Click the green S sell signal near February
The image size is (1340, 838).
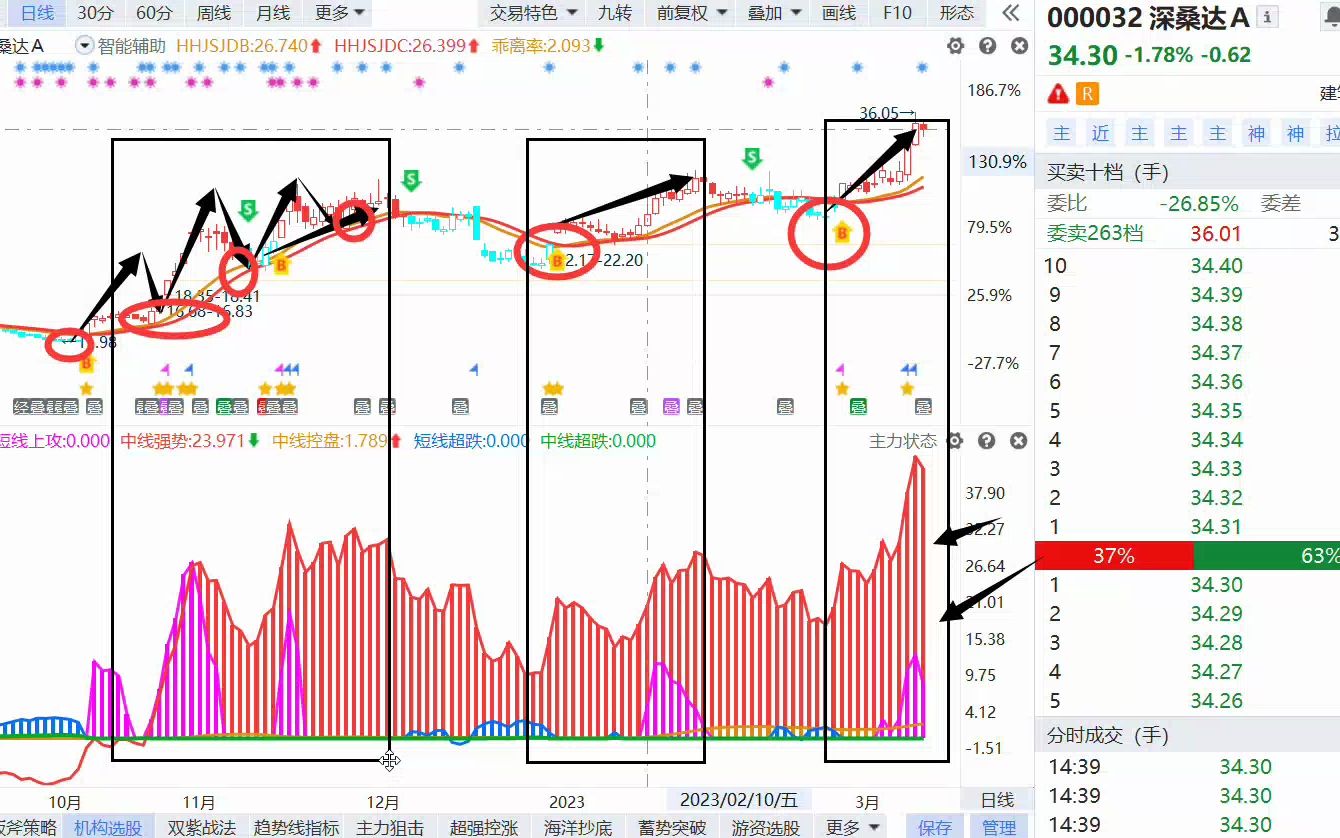(752, 157)
